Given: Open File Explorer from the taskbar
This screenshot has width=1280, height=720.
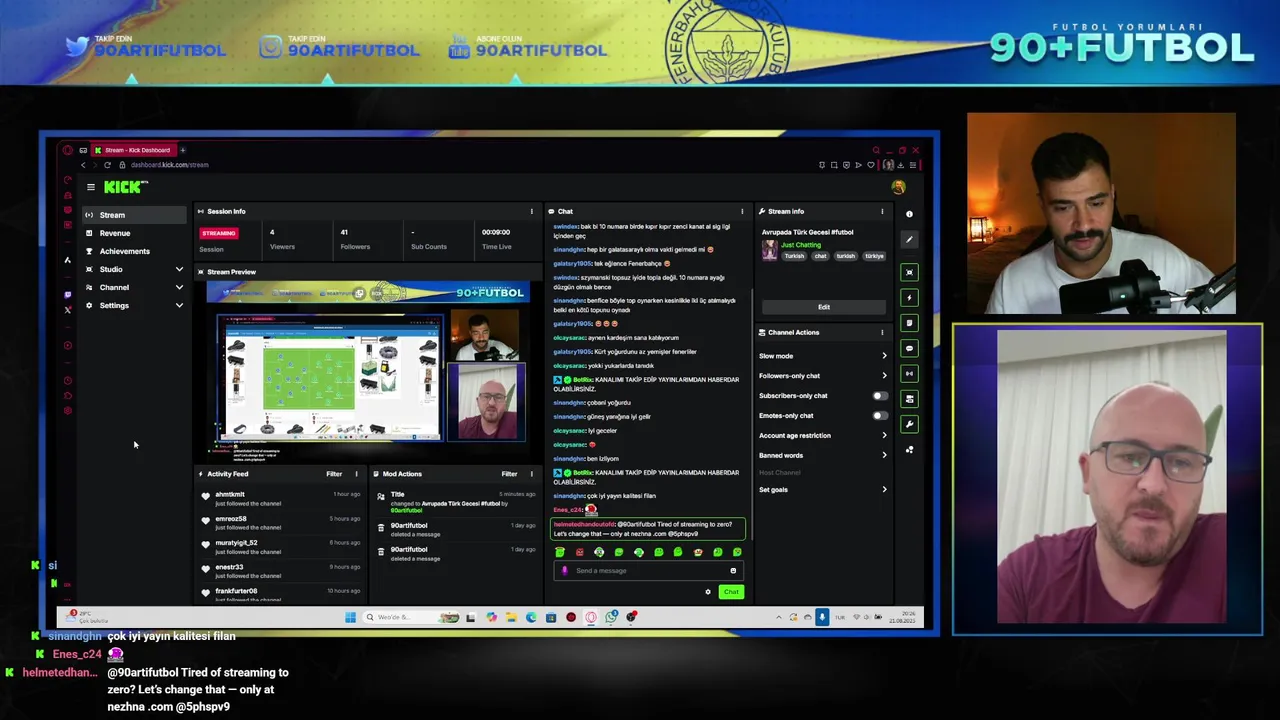Looking at the screenshot, I should (x=511, y=617).
